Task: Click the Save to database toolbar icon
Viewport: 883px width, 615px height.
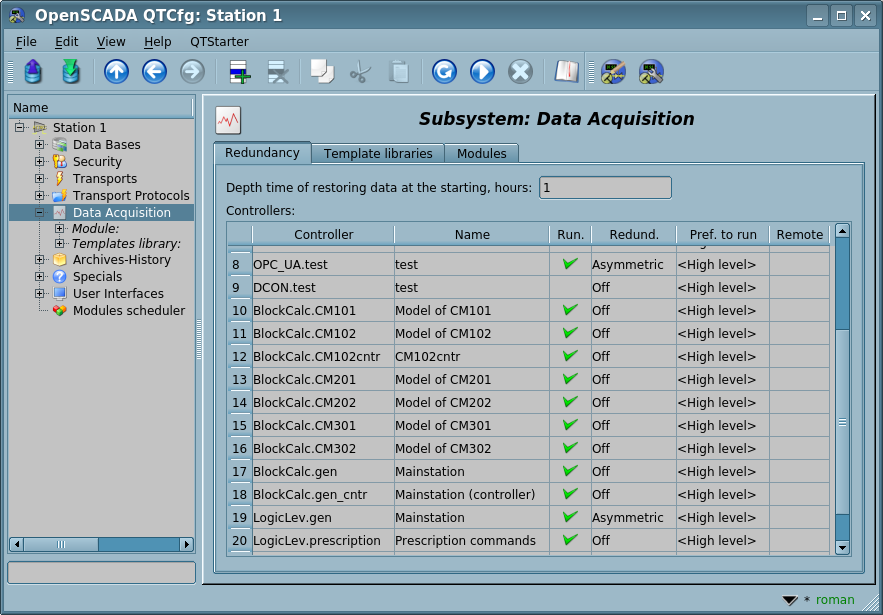Action: click(70, 72)
